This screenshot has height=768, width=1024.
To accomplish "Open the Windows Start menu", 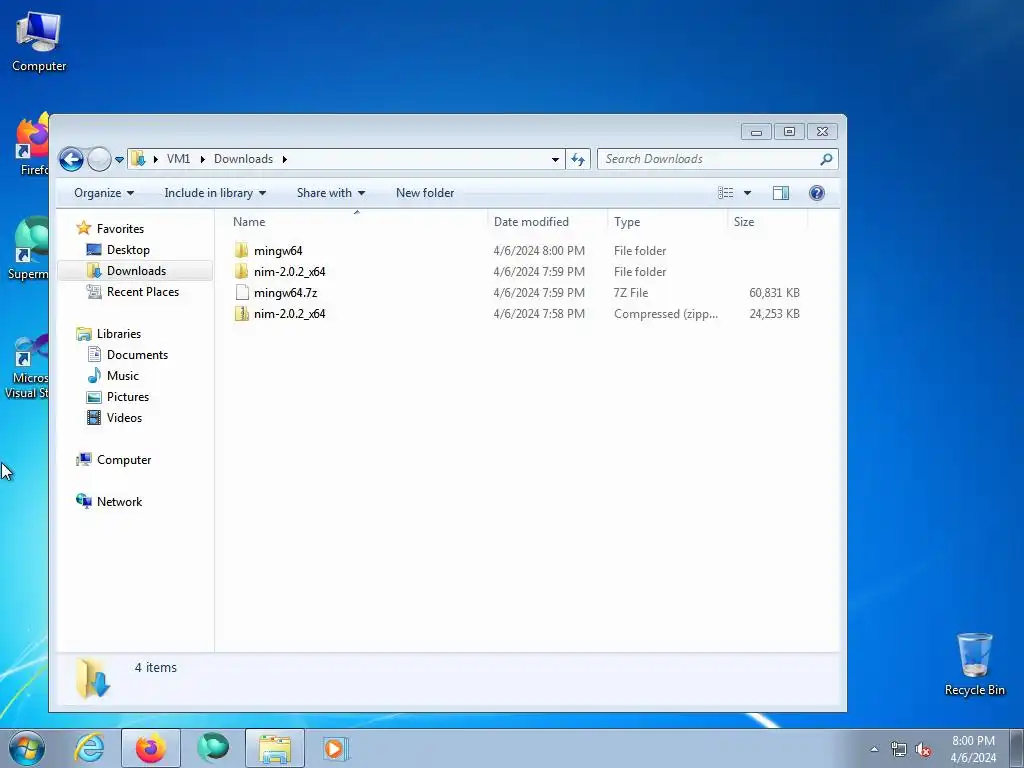I will click(27, 748).
